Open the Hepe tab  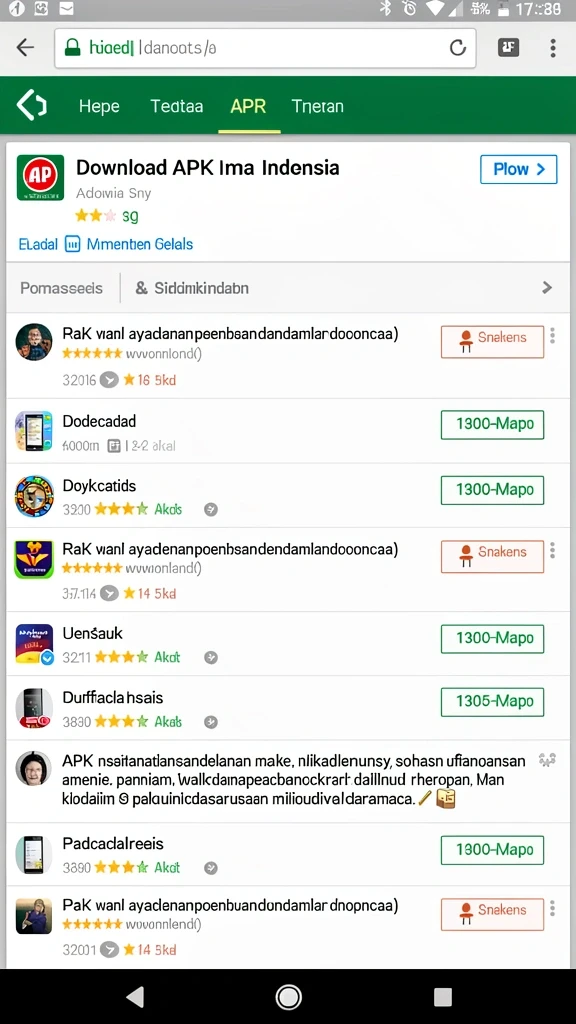pos(99,106)
